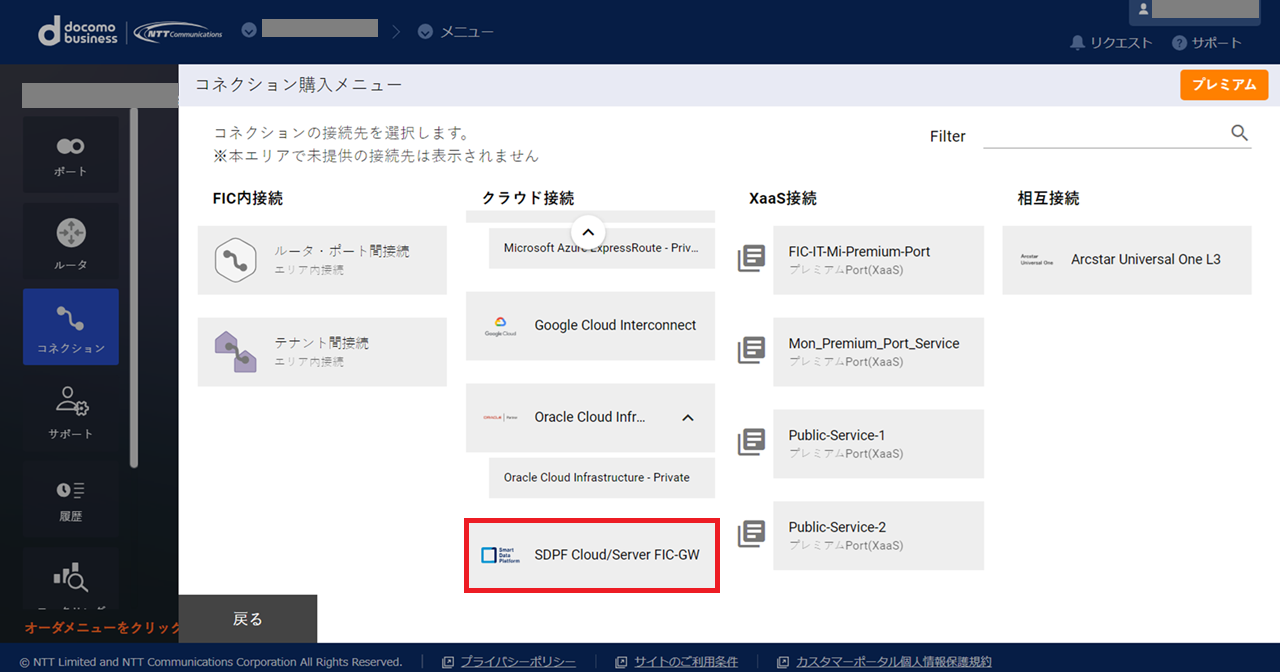Open the サポート sidebar item
The width and height of the screenshot is (1280, 672).
(70, 412)
